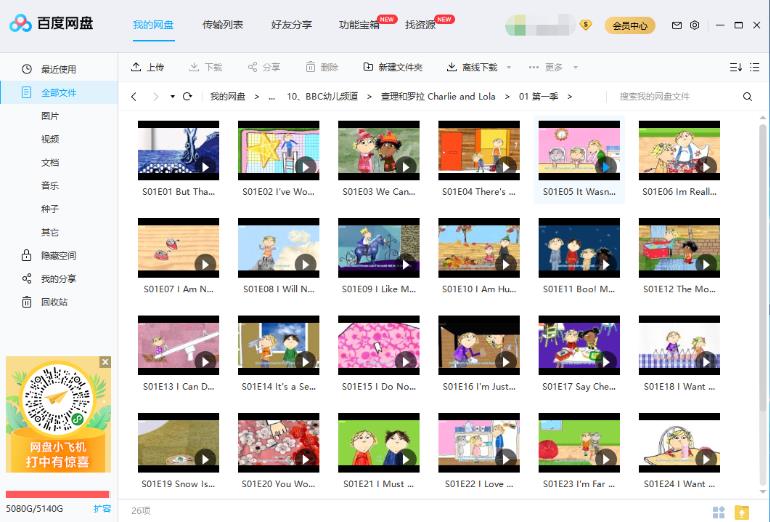This screenshot has width=770, height=522.
Task: Go forward with the right arrow
Action: 156,97
